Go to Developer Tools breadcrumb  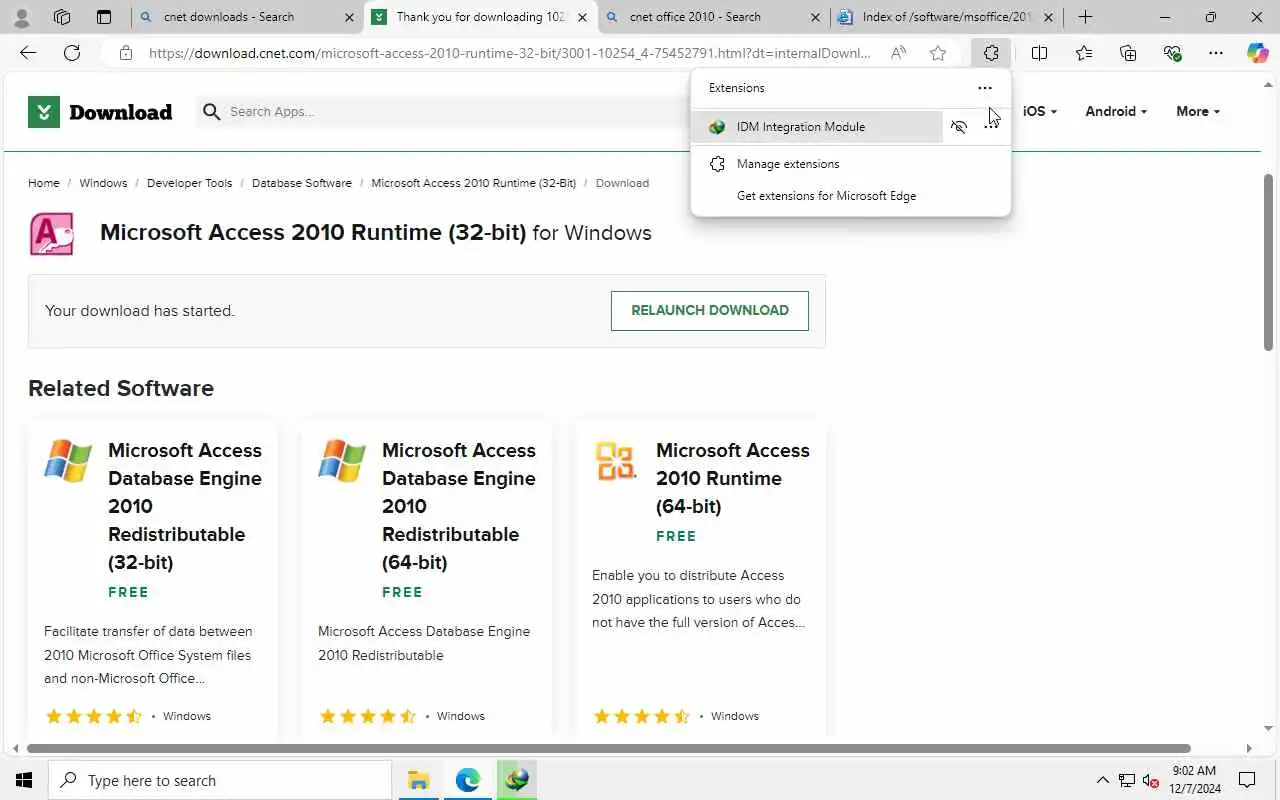[189, 183]
